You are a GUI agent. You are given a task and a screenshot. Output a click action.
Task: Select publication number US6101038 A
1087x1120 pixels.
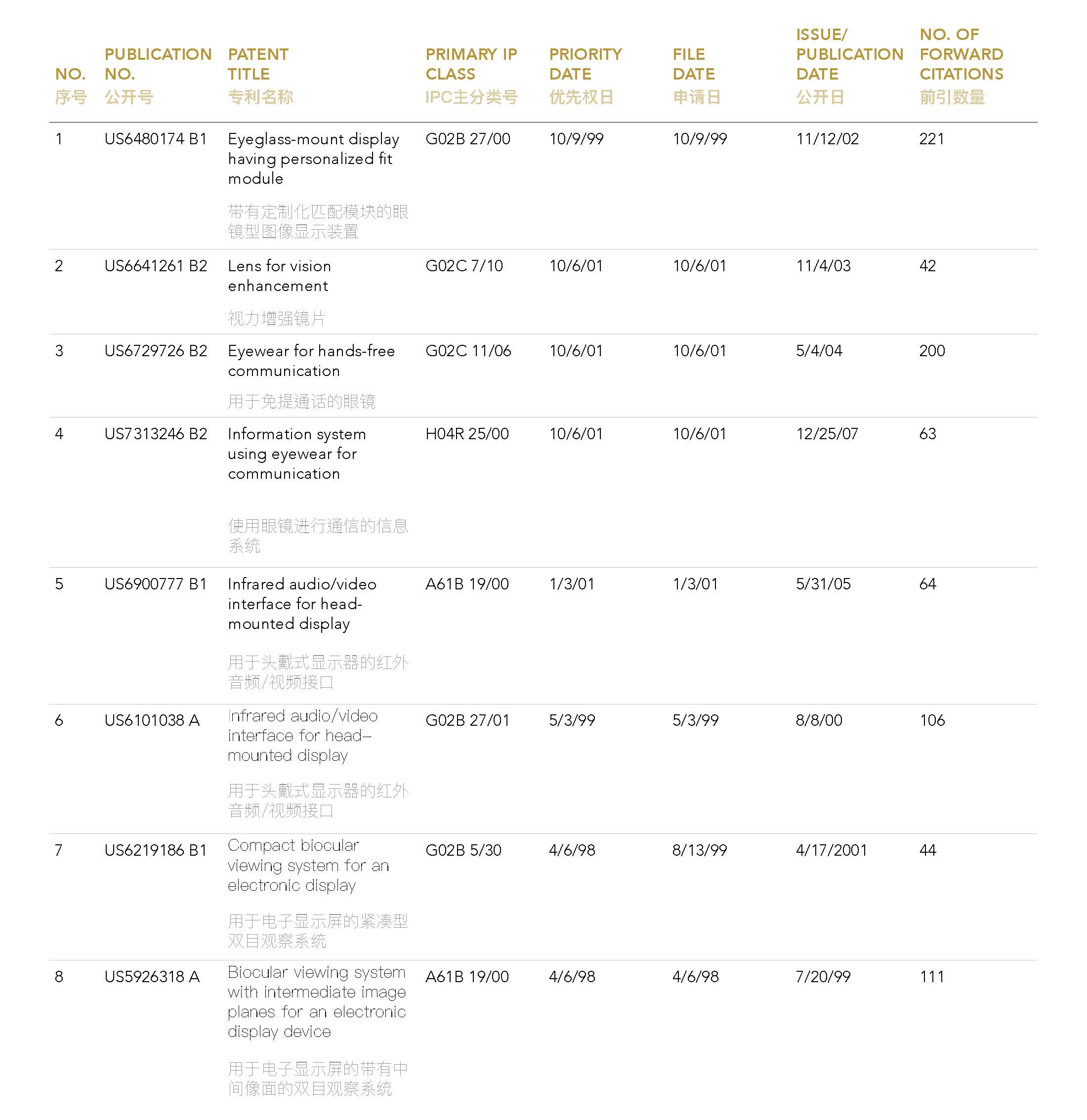pos(152,720)
